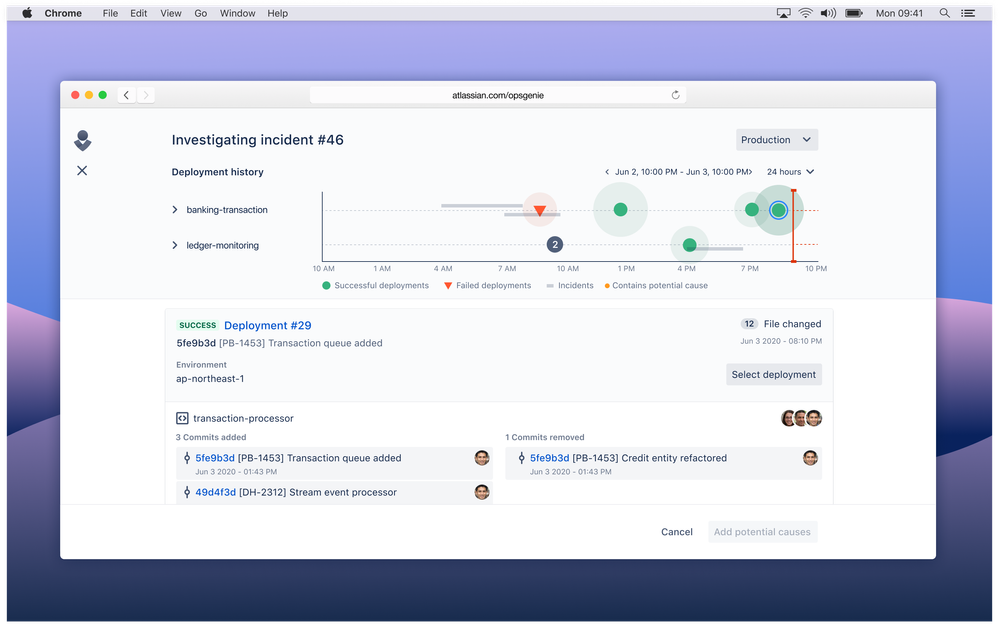Click commit icon beside Credit entity refactored
999x625 pixels.
coord(521,458)
